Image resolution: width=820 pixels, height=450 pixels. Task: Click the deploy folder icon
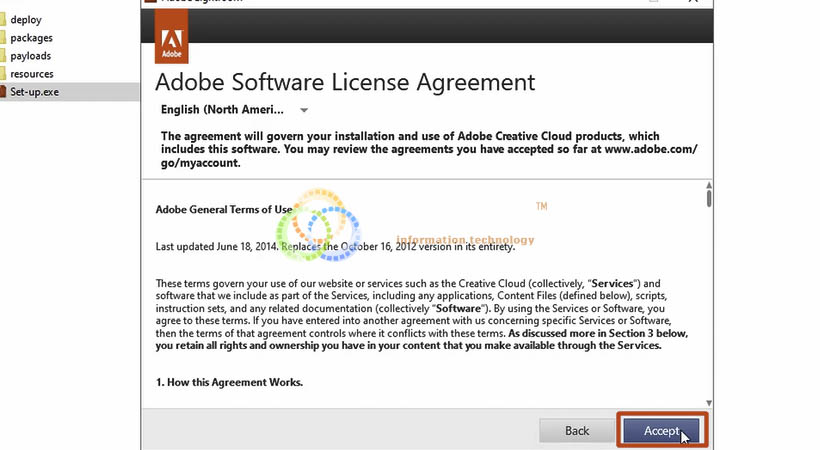pyautogui.click(x=3, y=20)
